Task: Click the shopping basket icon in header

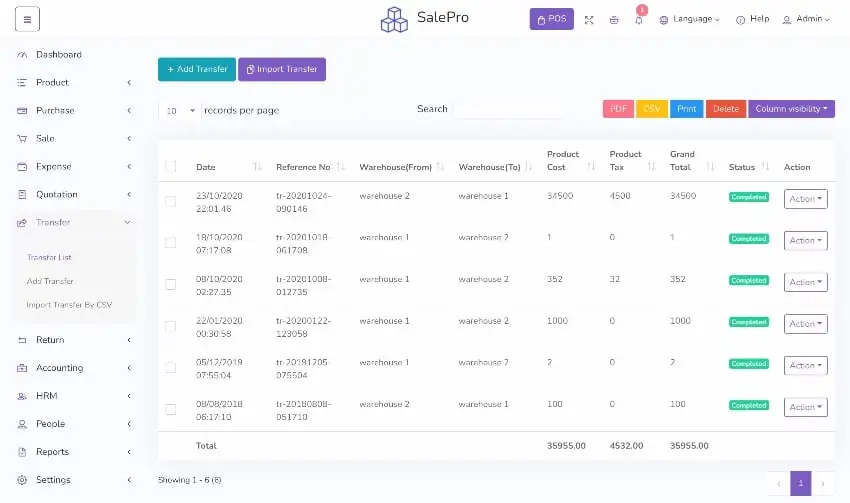Action: coord(613,19)
